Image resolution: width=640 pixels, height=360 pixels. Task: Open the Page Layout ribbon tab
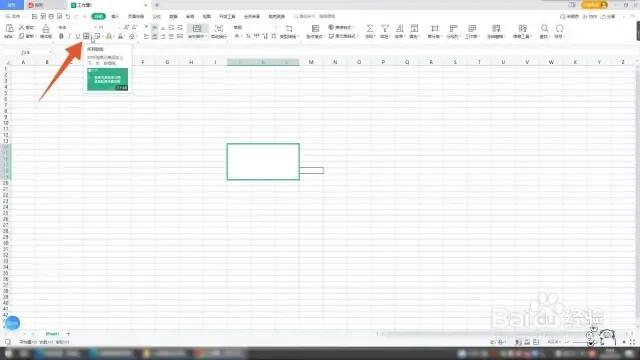point(136,16)
